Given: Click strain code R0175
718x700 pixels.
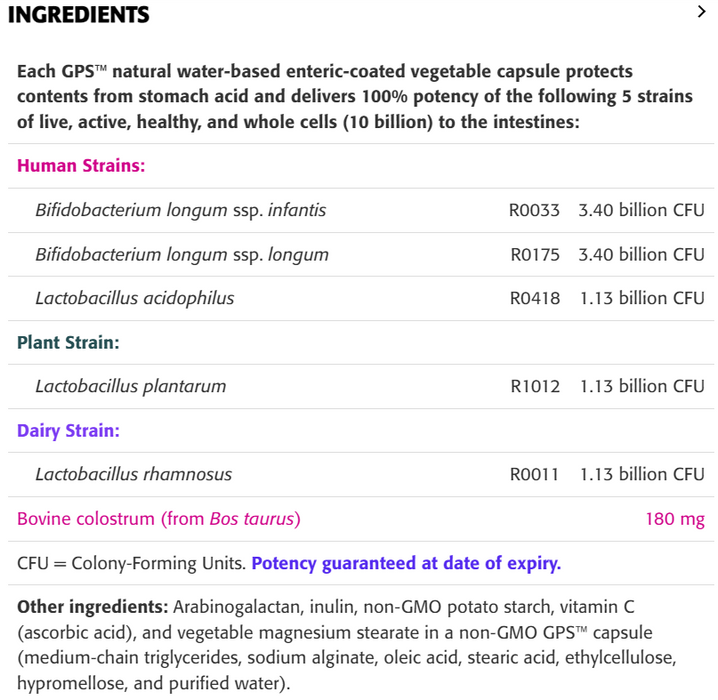Looking at the screenshot, I should click(535, 254).
